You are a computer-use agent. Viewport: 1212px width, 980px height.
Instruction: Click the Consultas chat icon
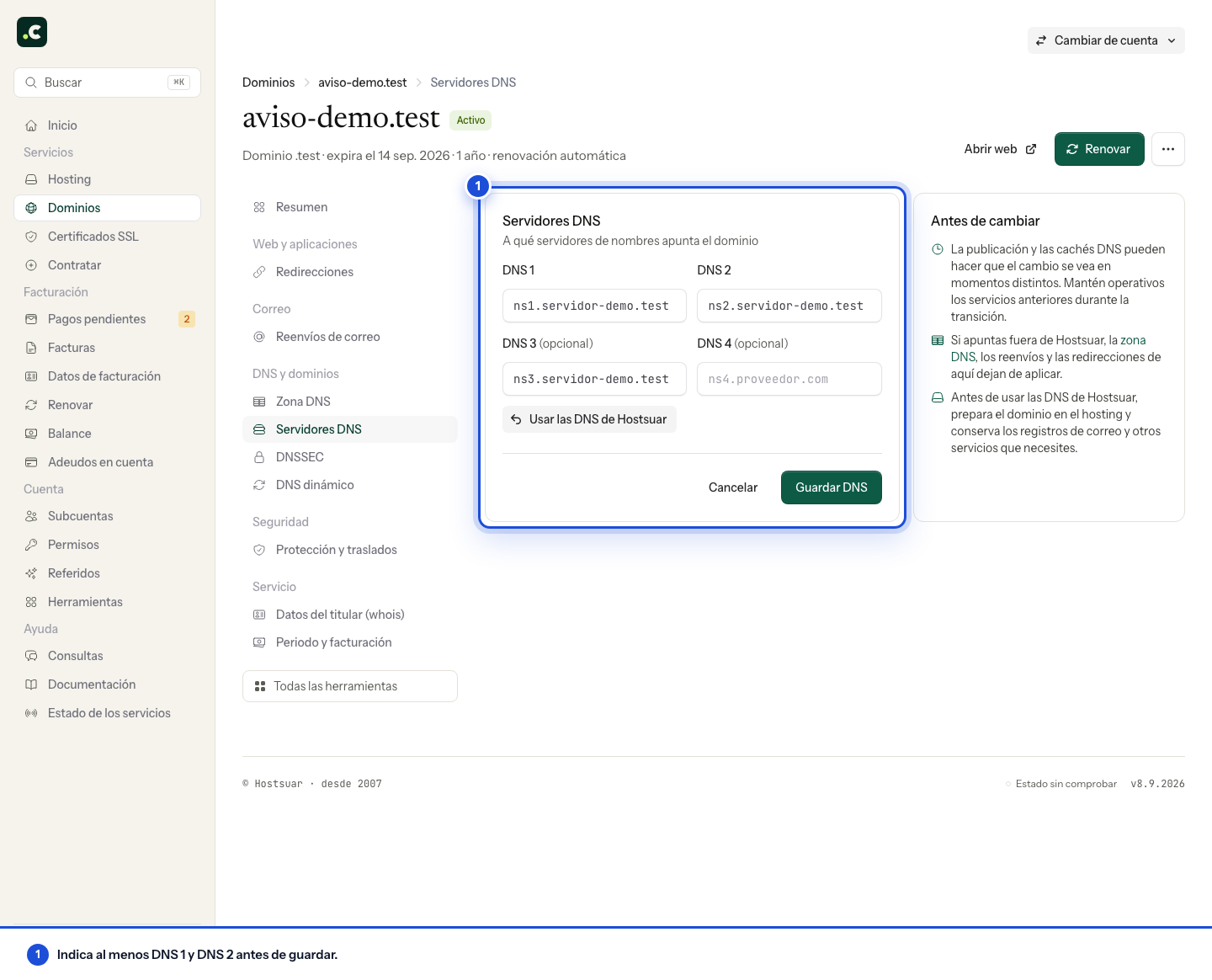coord(31,656)
